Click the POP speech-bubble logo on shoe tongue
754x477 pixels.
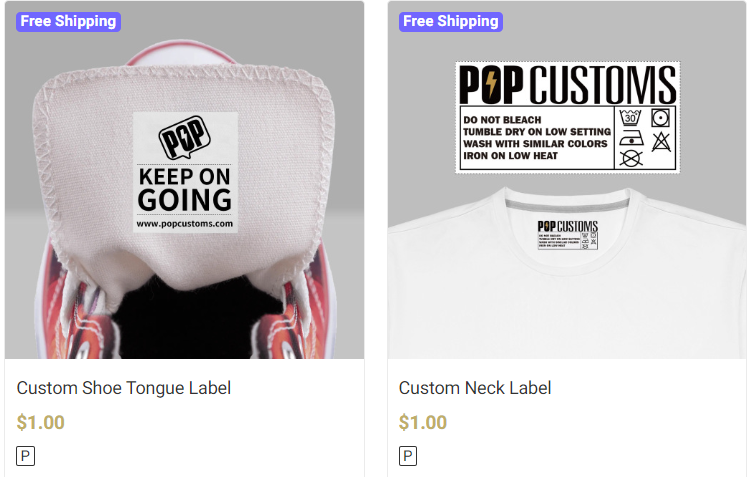click(185, 137)
